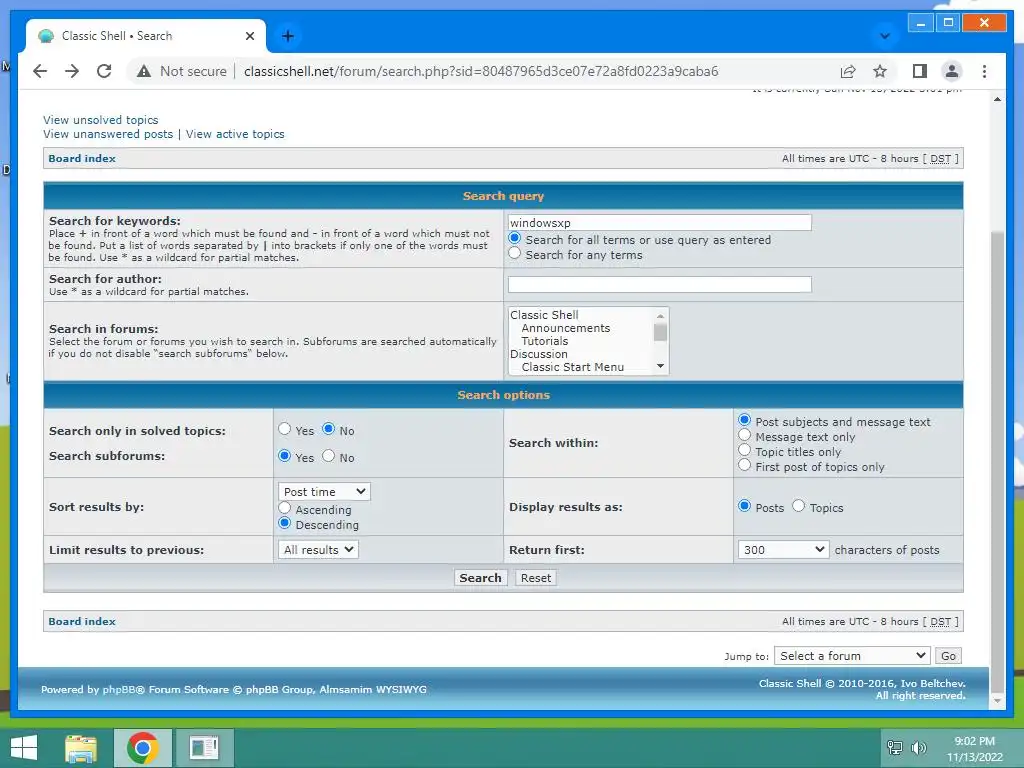This screenshot has height=768, width=1024.
Task: Display results as Posts
Action: (744, 505)
